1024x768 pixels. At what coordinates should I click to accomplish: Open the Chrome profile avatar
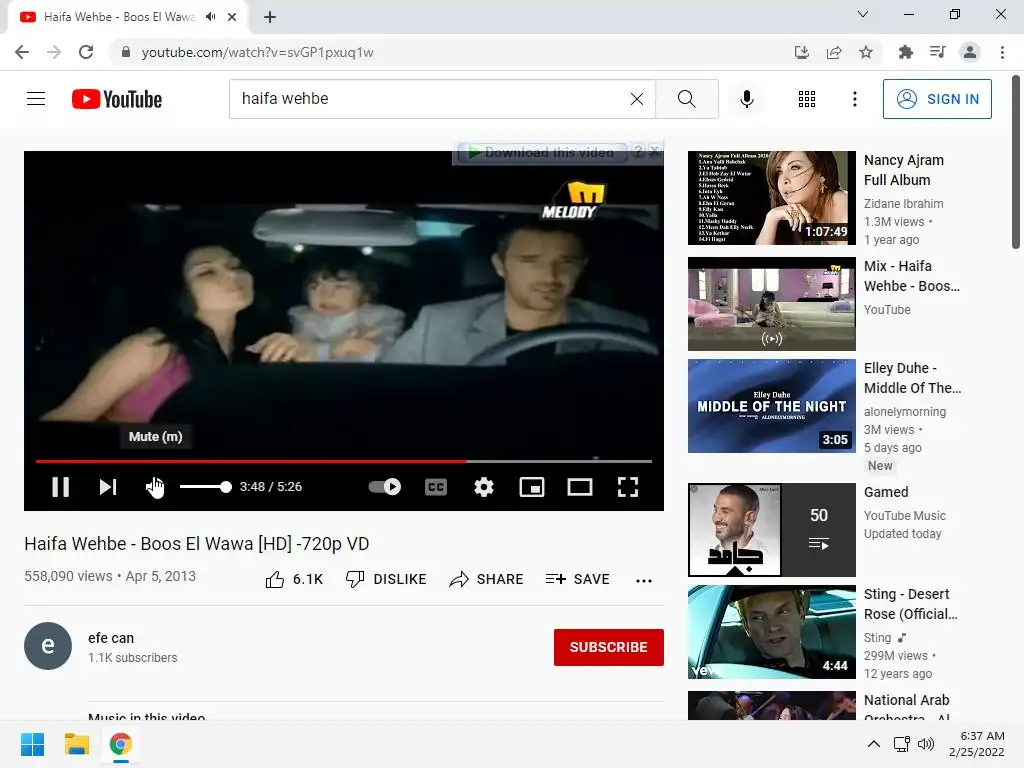pyautogui.click(x=970, y=52)
